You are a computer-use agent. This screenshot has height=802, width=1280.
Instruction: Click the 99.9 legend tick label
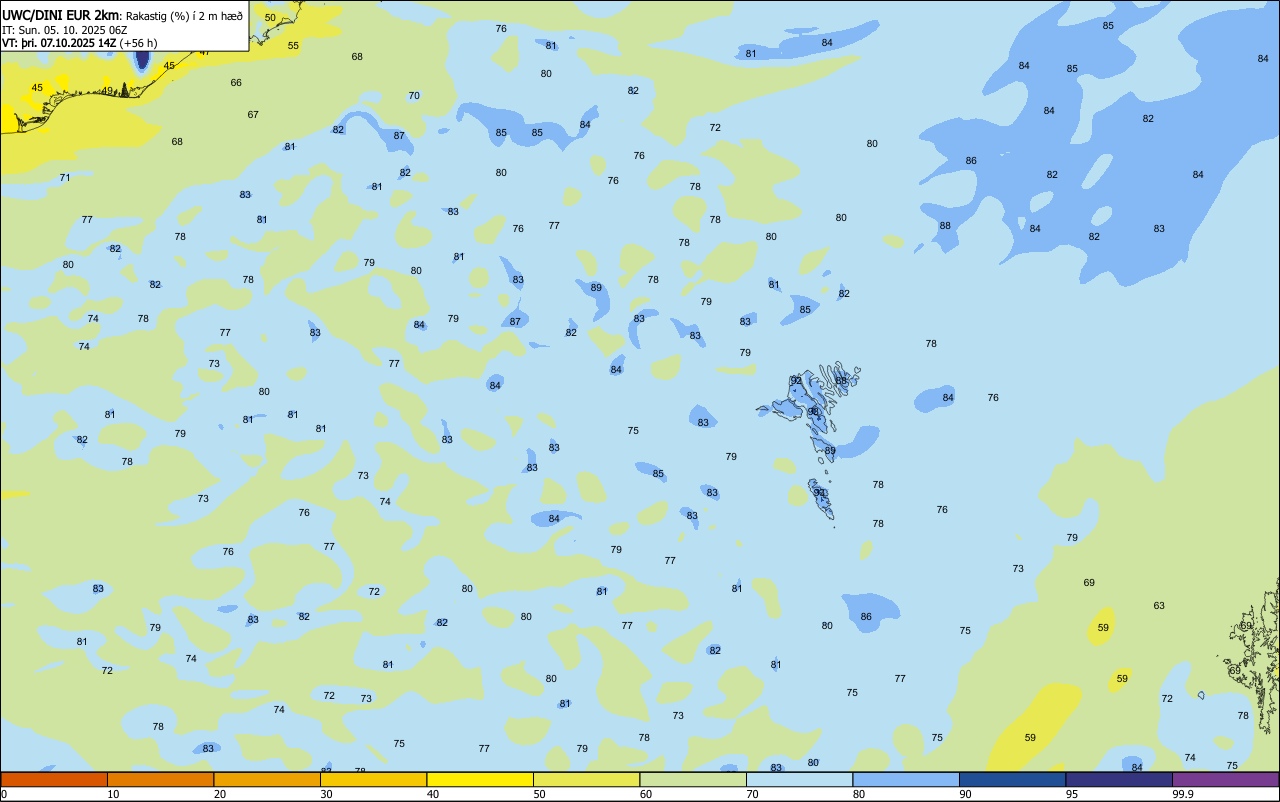[x=1183, y=794]
